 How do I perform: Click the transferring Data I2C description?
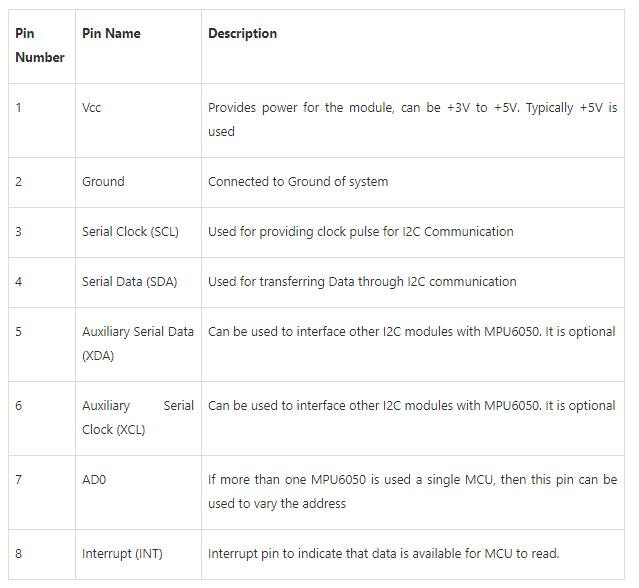362,281
